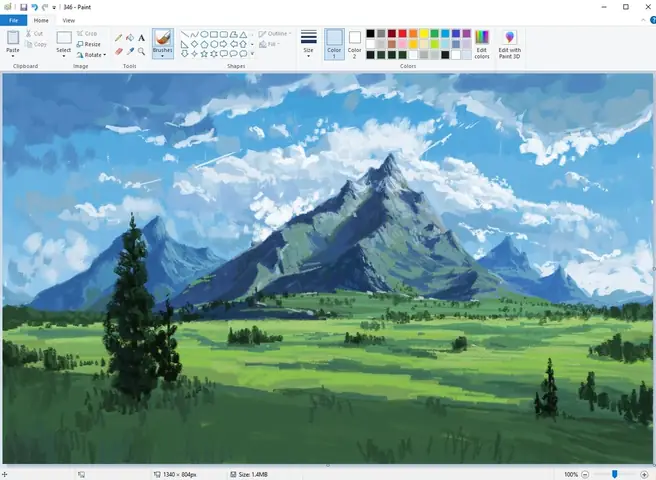Screen dimensions: 656x480
Task: Open Customize Quick Access Toolbar arrow
Action: click(x=54, y=8)
